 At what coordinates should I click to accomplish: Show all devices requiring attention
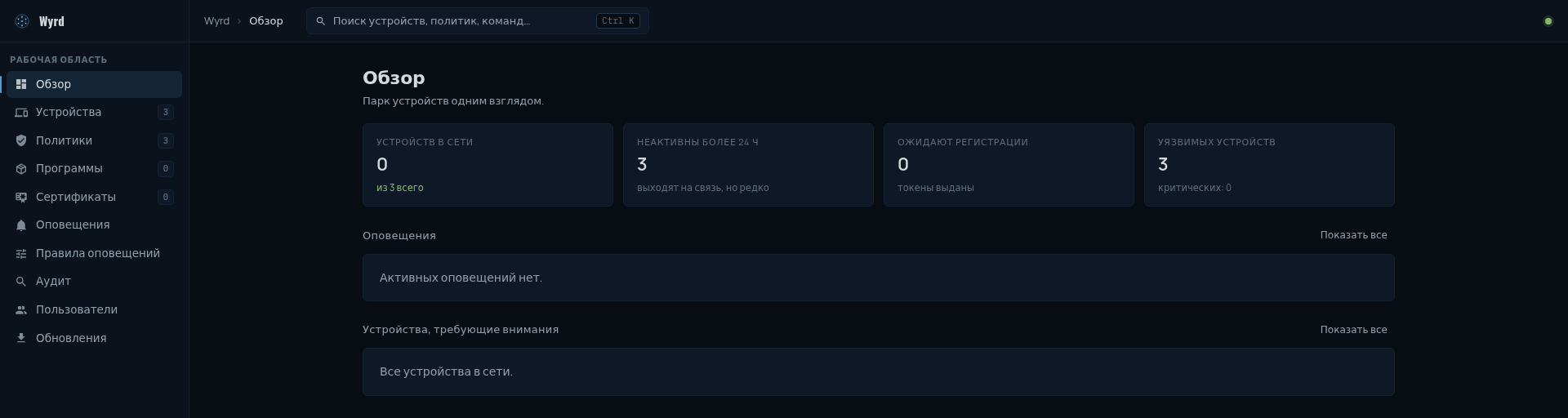coord(1353,330)
